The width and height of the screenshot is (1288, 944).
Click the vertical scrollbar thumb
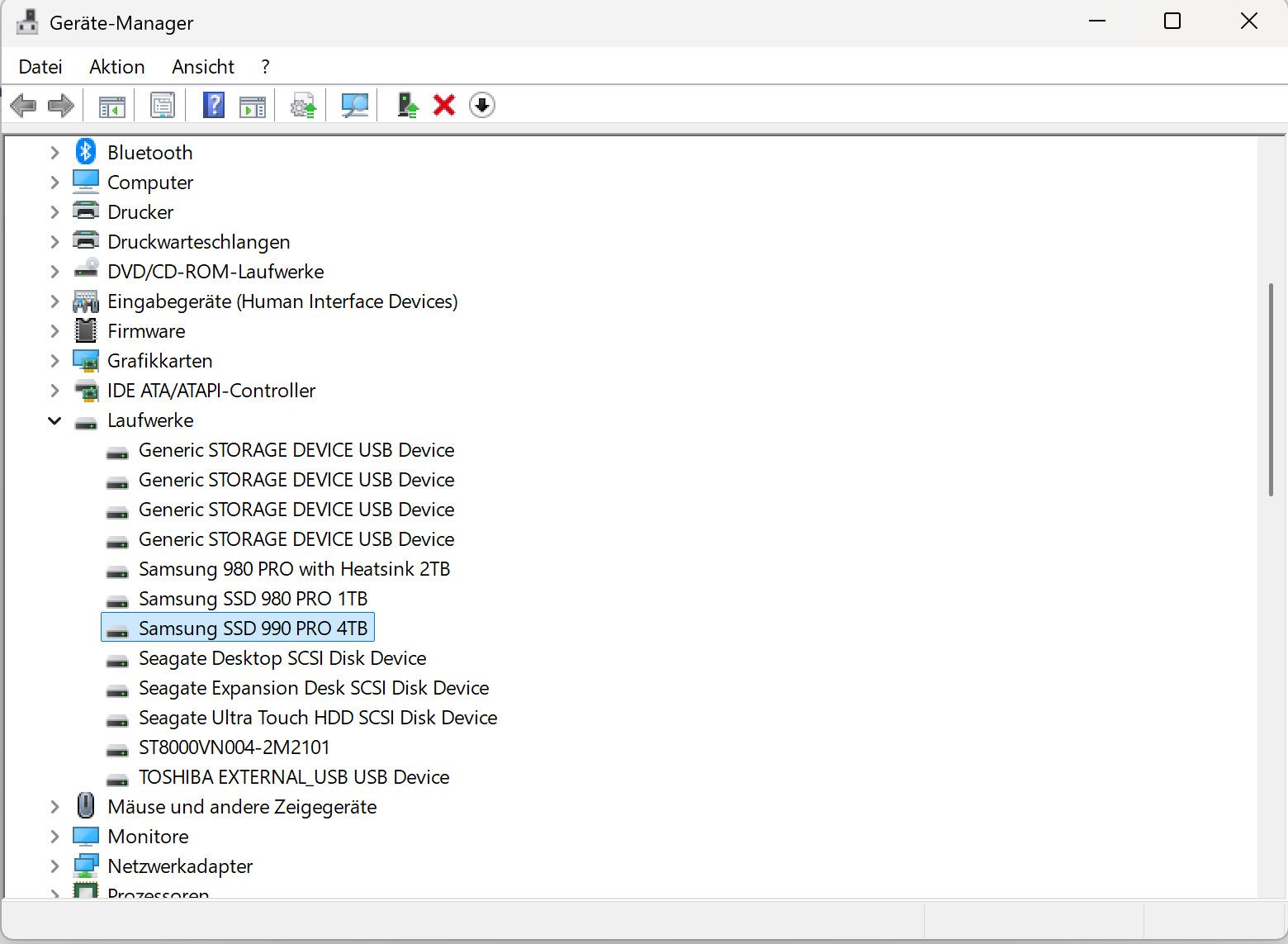coord(1271,390)
